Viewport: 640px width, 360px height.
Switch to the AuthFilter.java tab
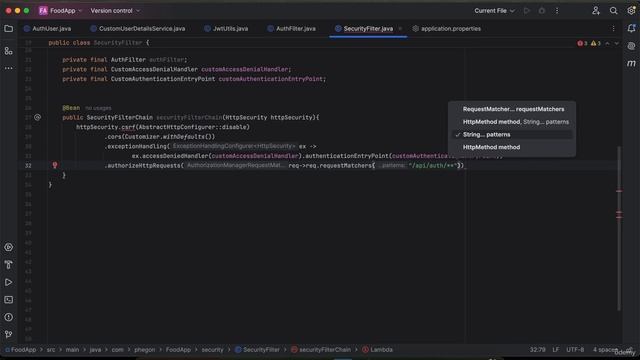pyautogui.click(x=291, y=29)
